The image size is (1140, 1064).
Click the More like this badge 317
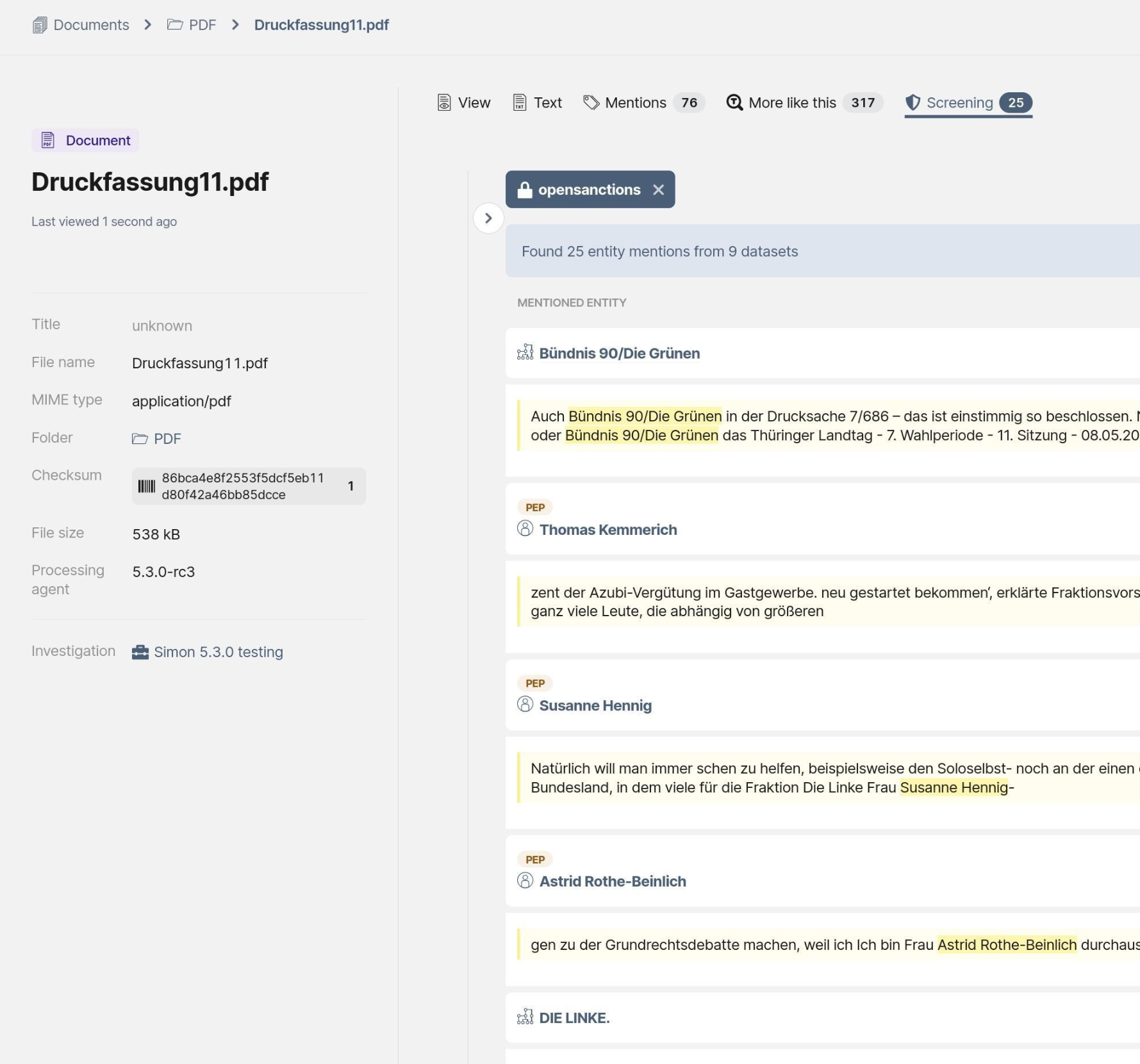click(863, 102)
